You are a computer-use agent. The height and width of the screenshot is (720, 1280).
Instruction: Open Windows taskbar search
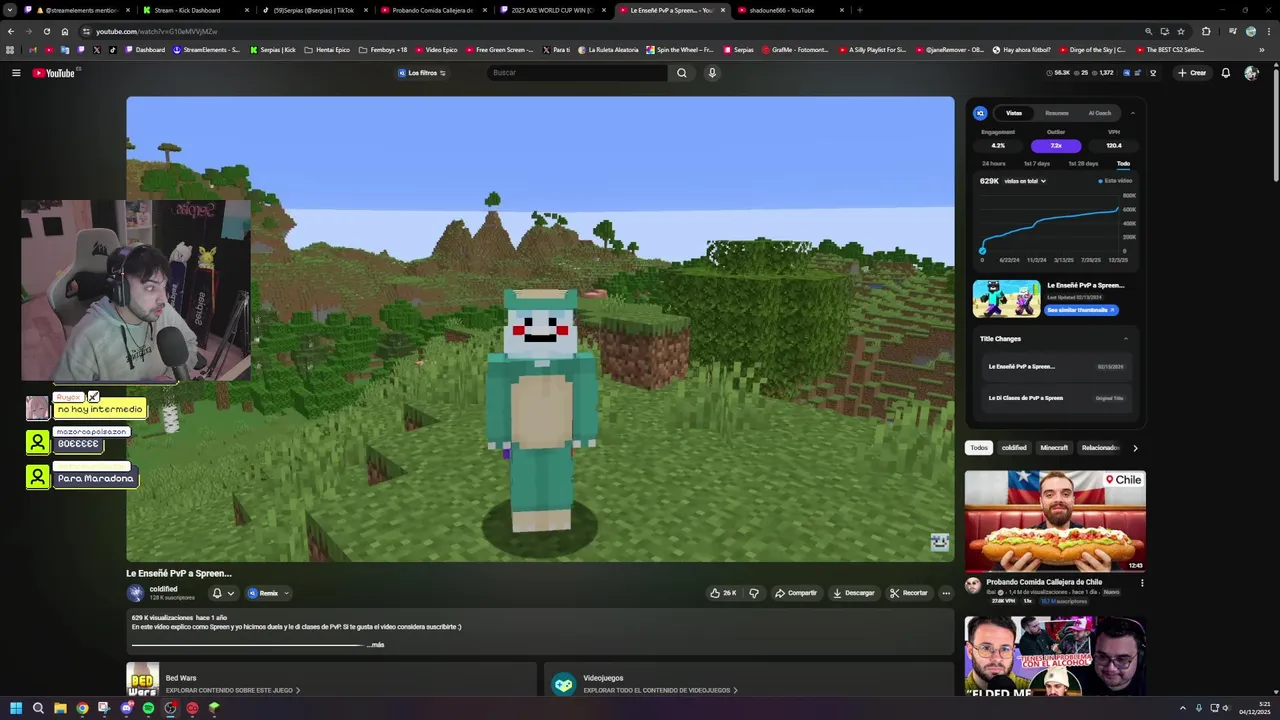point(38,708)
